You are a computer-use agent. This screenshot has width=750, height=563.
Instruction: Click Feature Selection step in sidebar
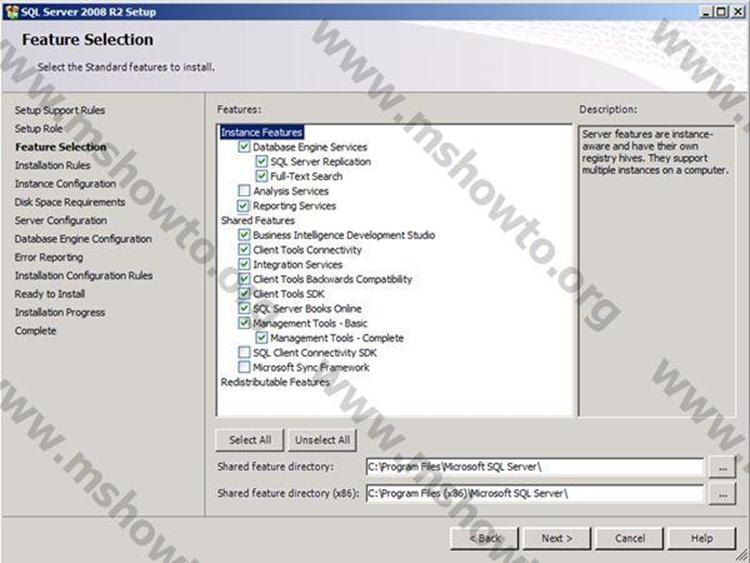tap(61, 147)
